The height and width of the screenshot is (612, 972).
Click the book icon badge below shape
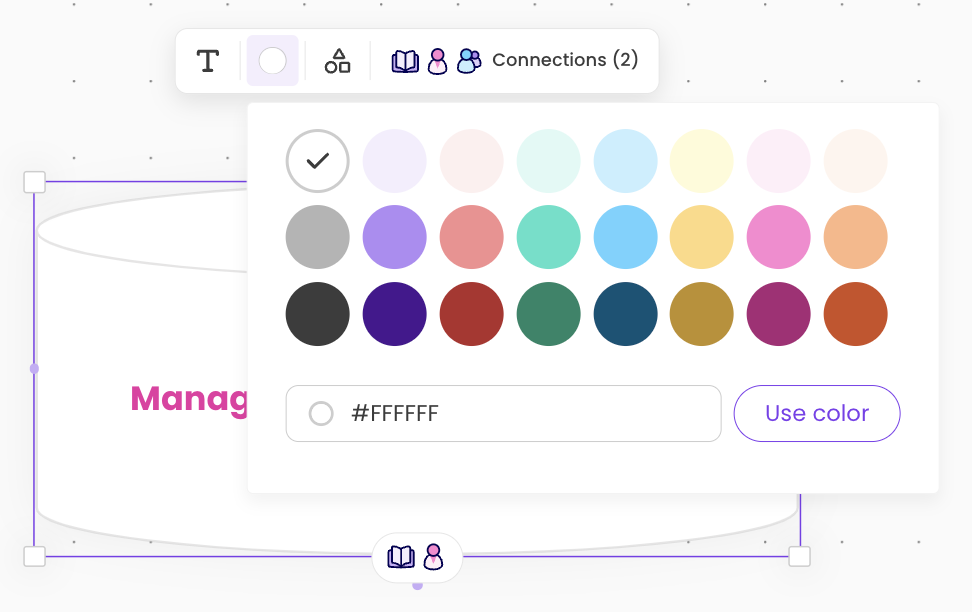coord(401,557)
